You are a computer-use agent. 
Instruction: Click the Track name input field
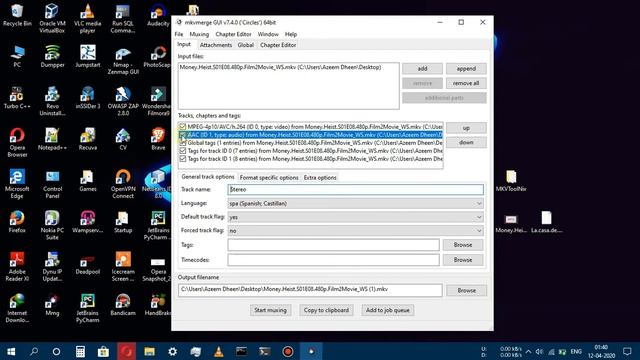[356, 189]
